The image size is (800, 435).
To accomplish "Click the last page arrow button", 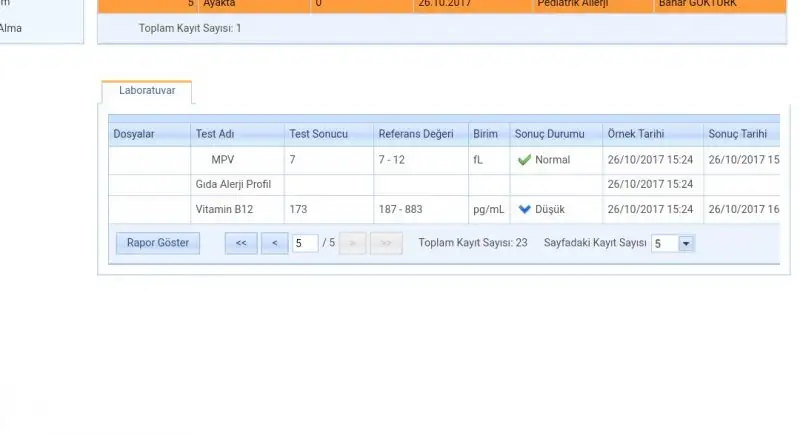I will coord(386,243).
